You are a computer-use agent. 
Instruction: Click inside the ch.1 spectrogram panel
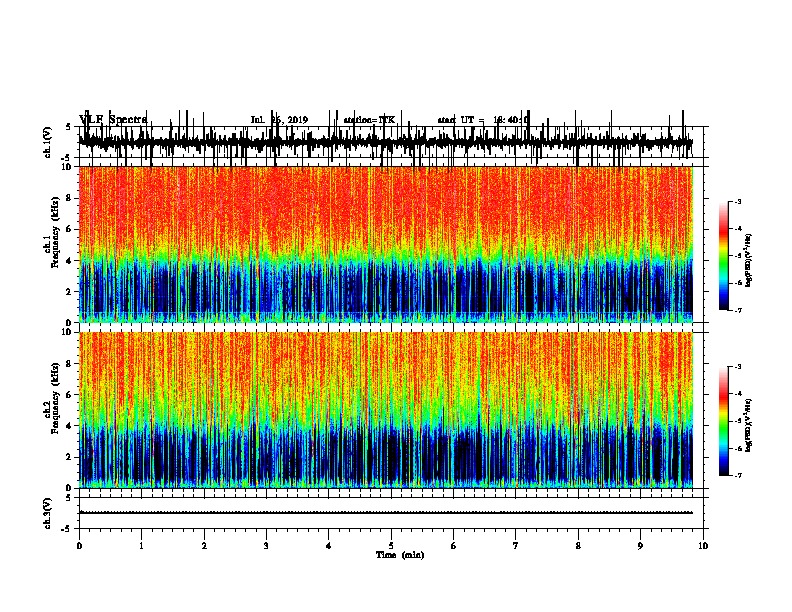[x=386, y=244]
